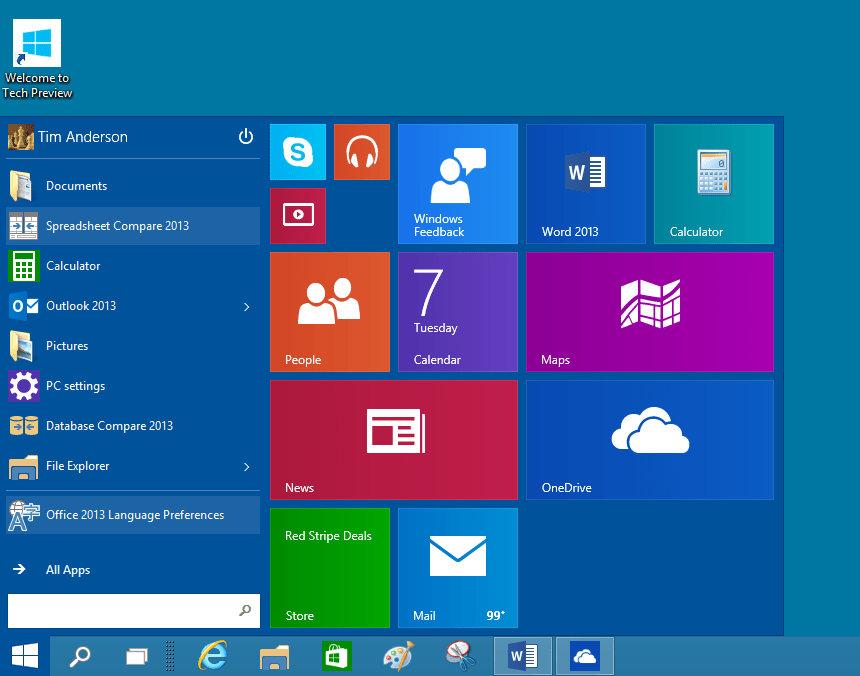Open the Music headphones tile
860x676 pixels.
pos(362,152)
